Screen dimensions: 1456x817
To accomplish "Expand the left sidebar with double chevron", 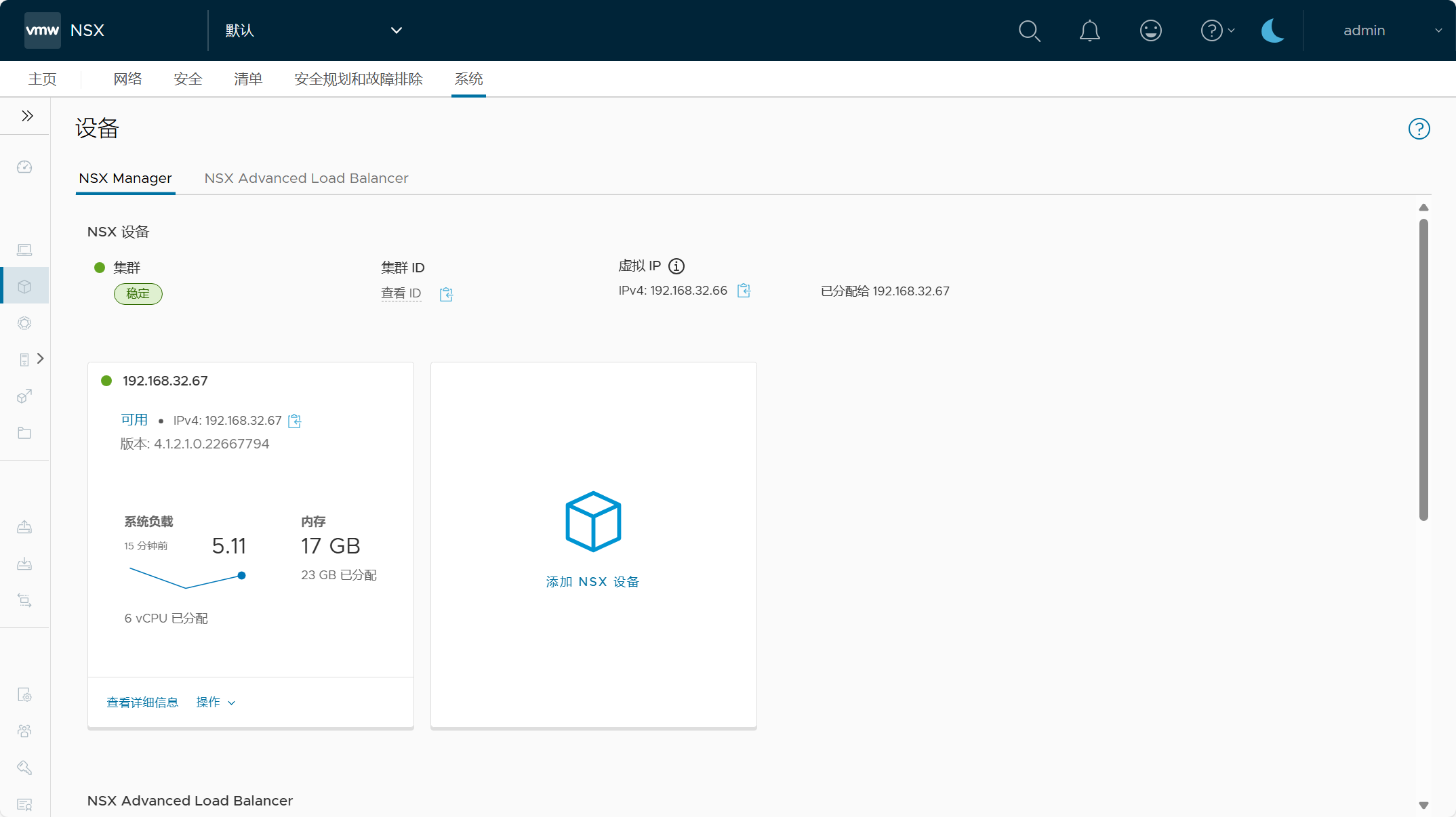I will point(27,116).
